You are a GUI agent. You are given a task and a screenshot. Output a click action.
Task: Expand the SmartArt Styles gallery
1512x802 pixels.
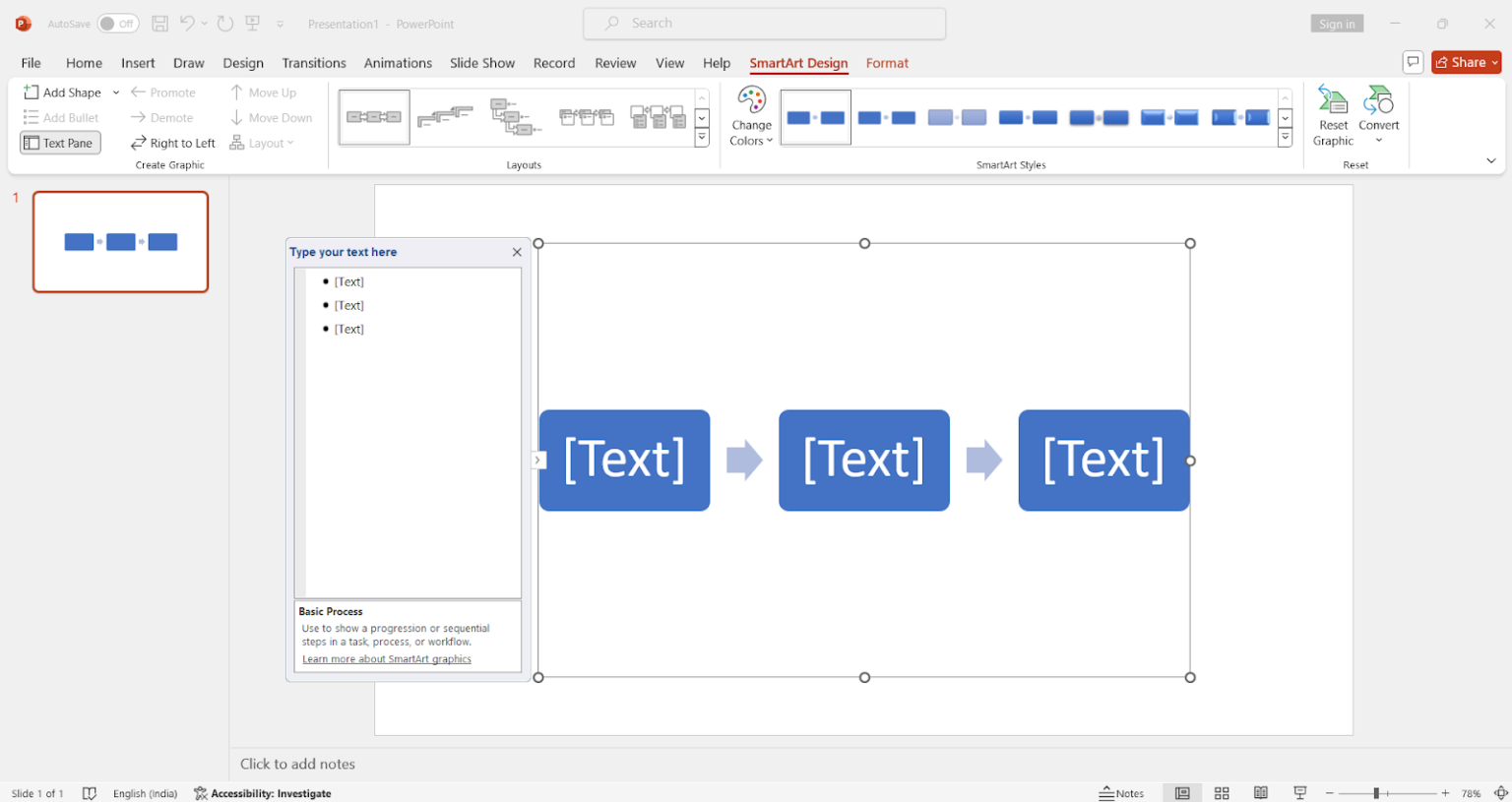point(1285,137)
